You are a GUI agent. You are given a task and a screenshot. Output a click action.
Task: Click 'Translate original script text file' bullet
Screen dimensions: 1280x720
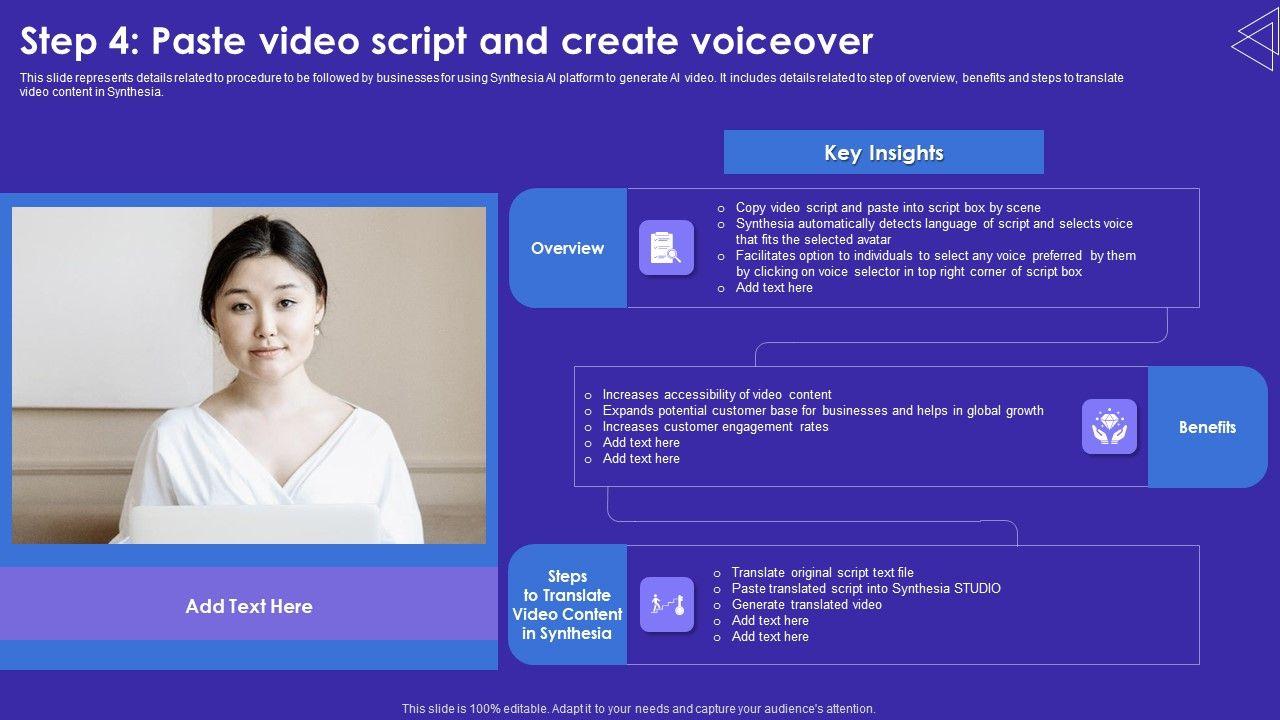(822, 573)
